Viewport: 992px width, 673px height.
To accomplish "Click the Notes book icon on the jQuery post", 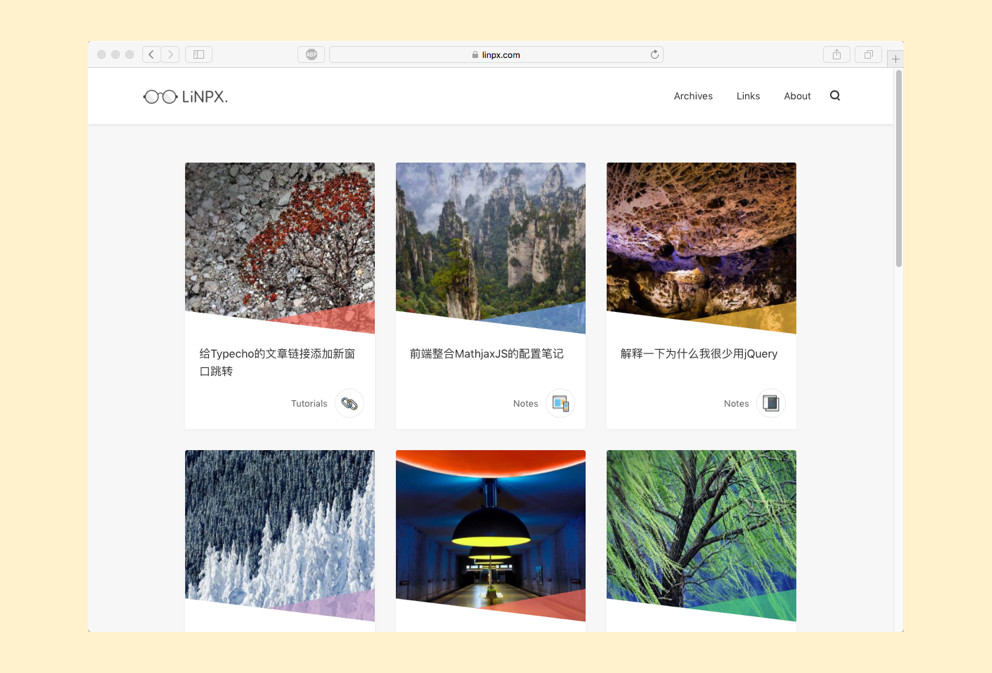I will pyautogui.click(x=770, y=403).
